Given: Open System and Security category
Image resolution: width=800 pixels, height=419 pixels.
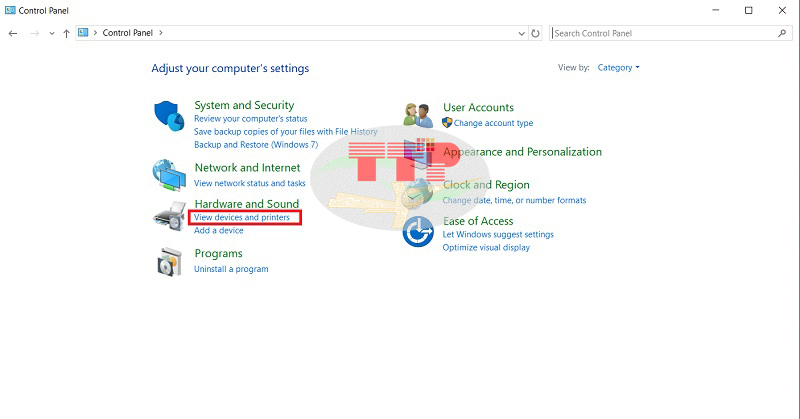Looking at the screenshot, I should pyautogui.click(x=244, y=105).
